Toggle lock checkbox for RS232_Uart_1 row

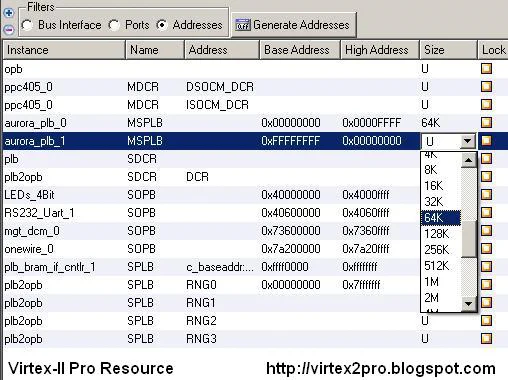486,212
